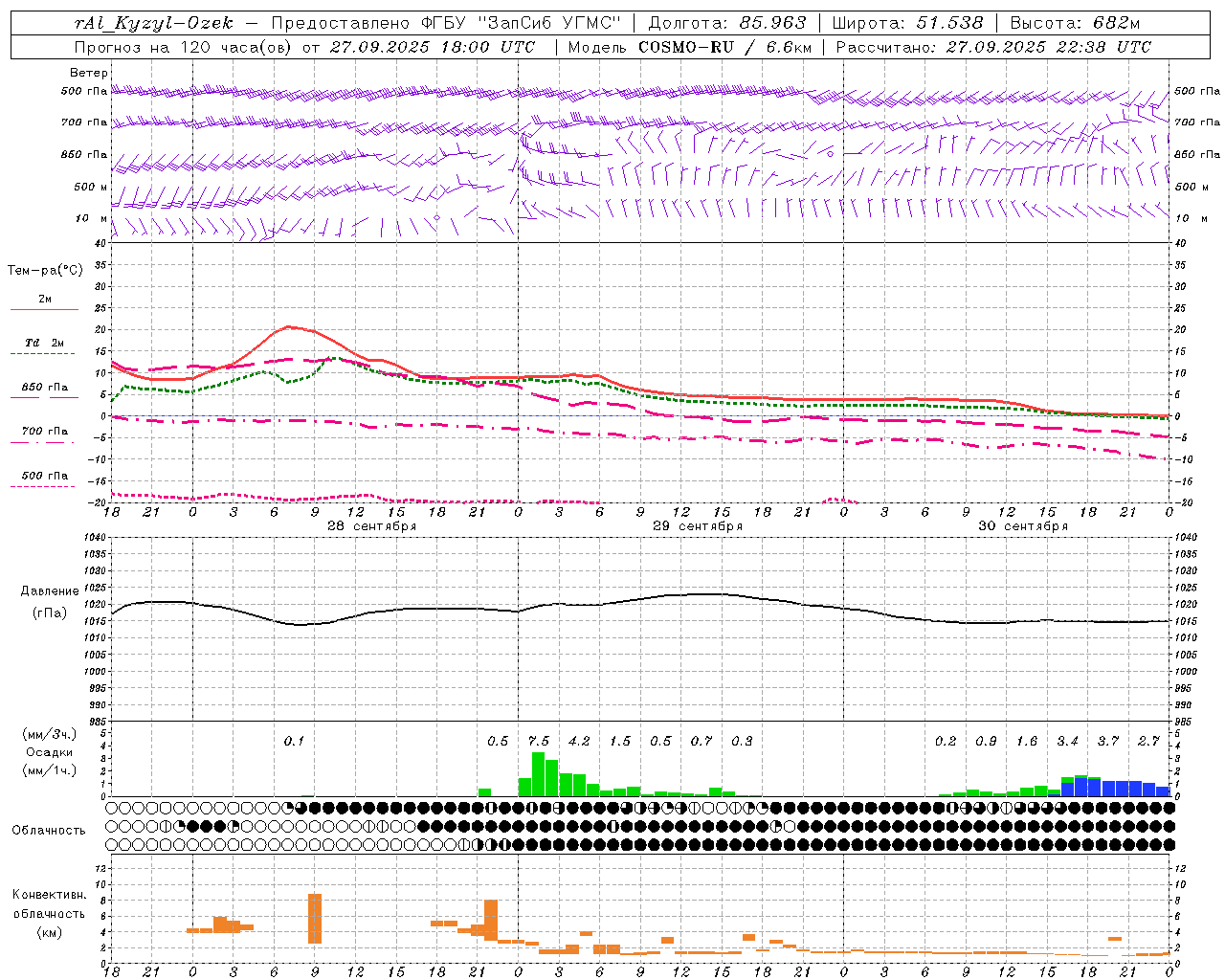The image size is (1225, 980).
Task: Select the model label COSMO-RU / 6.6км
Action: 724,47
